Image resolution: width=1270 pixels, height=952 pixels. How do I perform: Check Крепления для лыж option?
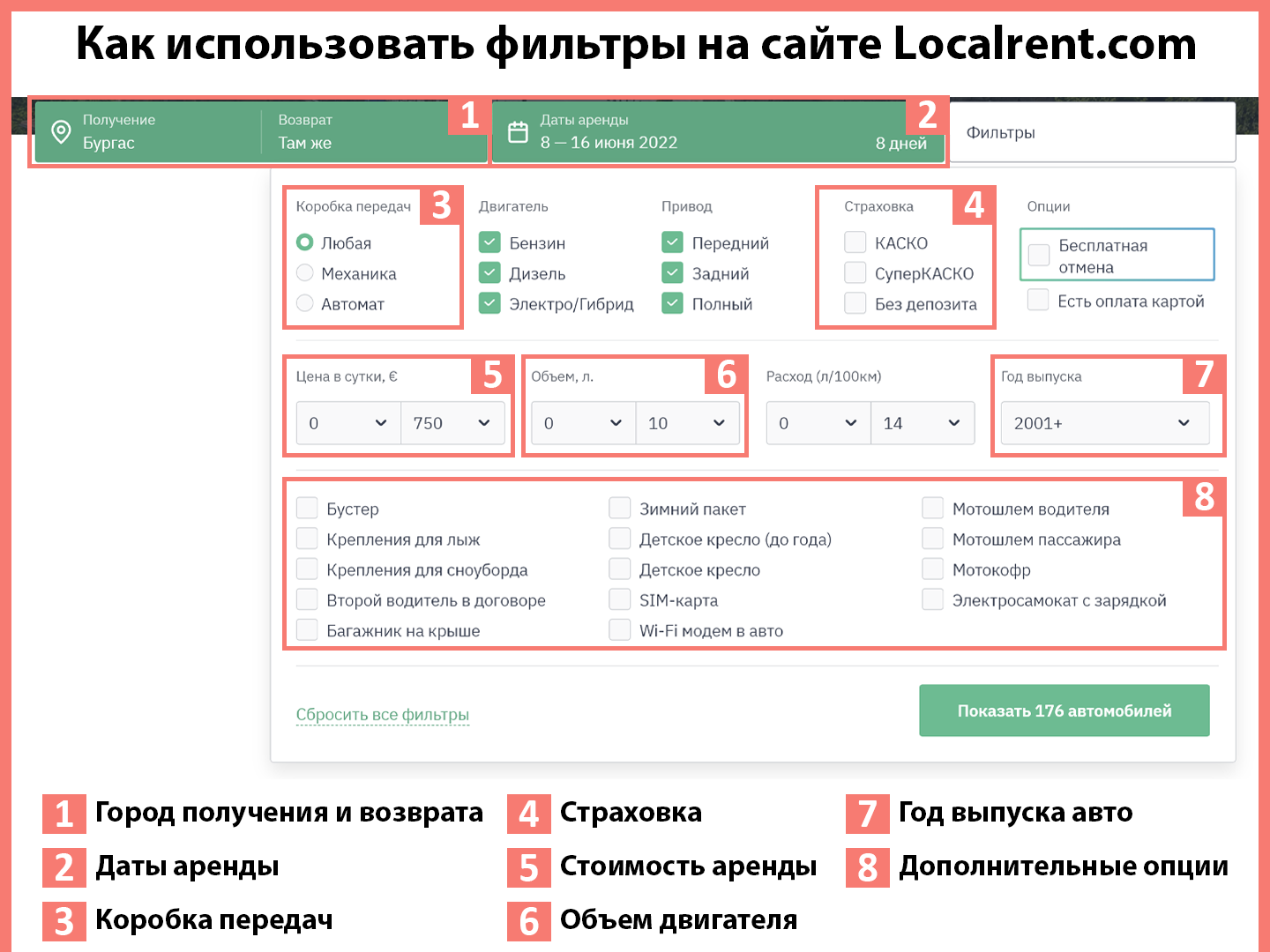(x=307, y=539)
